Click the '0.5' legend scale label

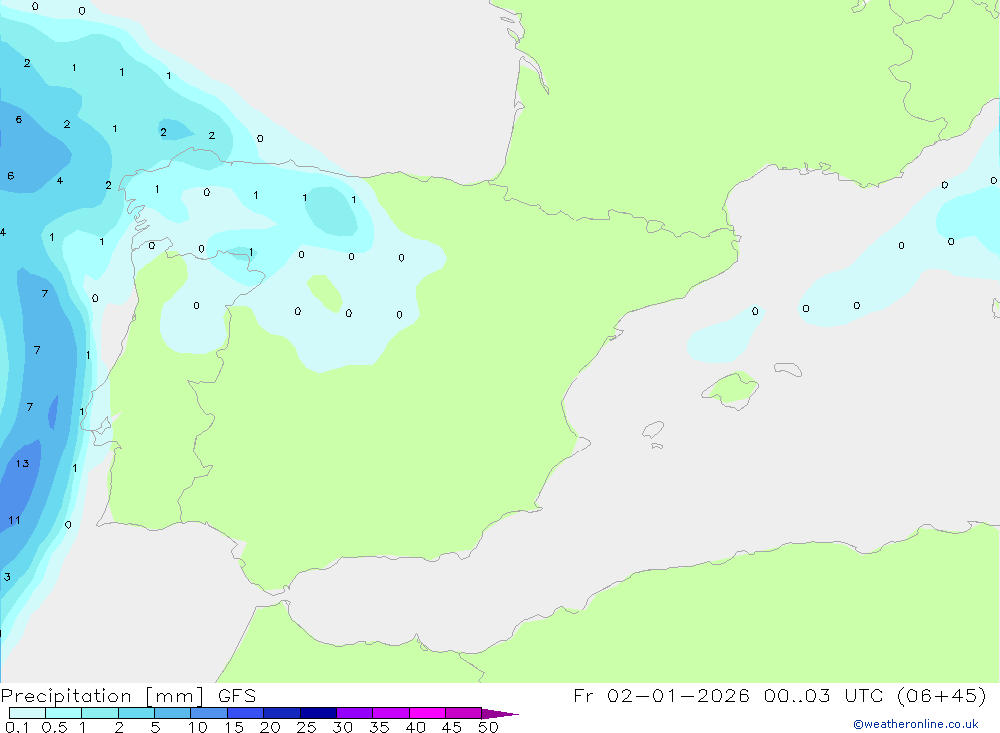coord(54,727)
